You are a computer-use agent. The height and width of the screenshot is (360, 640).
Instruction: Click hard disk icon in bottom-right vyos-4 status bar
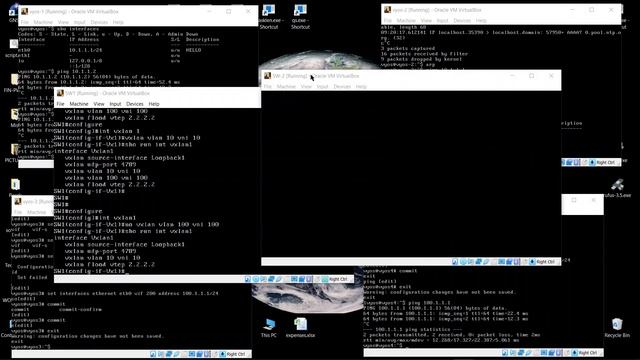coord(505,353)
